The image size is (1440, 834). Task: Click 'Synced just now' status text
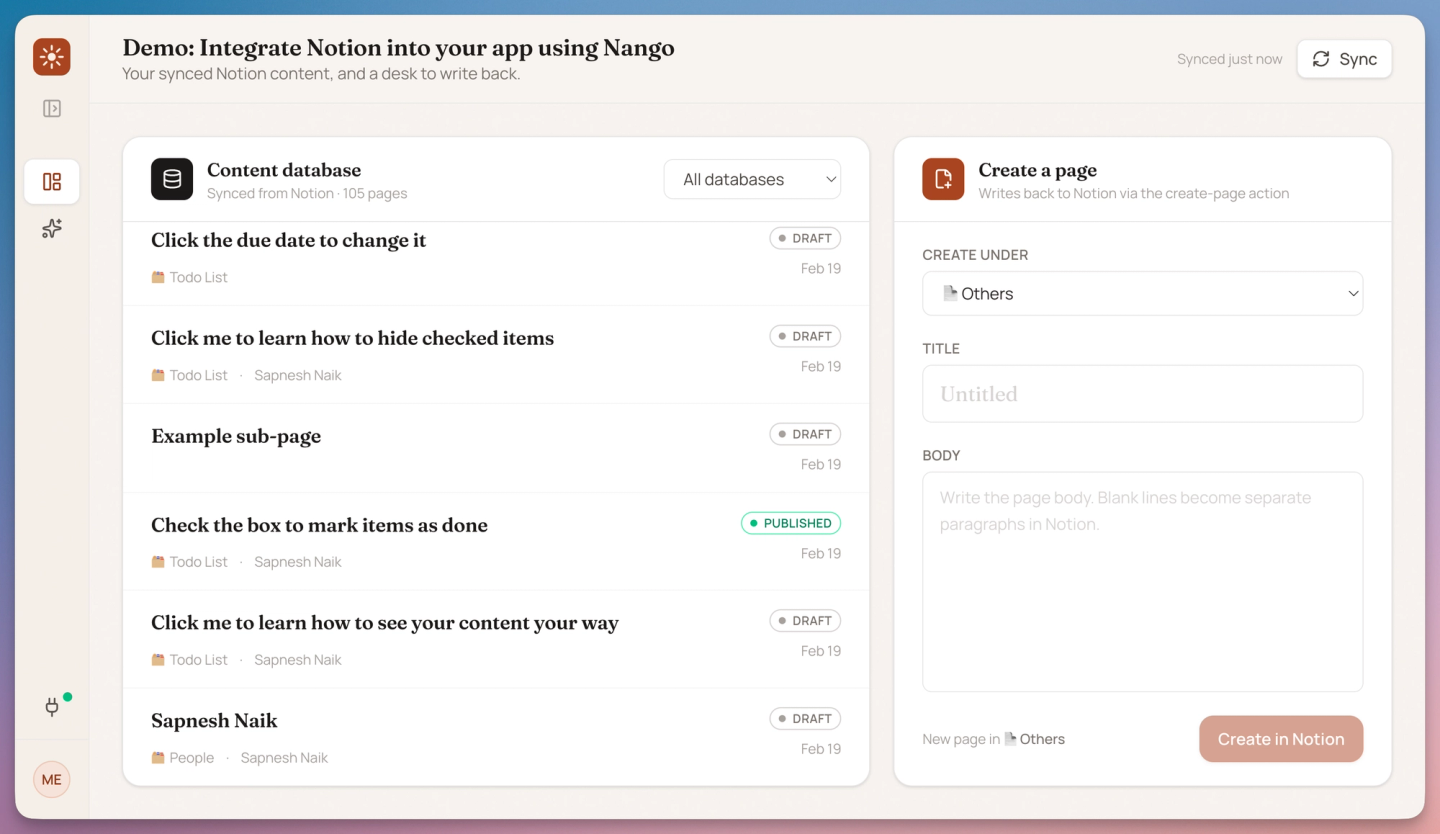tap(1229, 59)
